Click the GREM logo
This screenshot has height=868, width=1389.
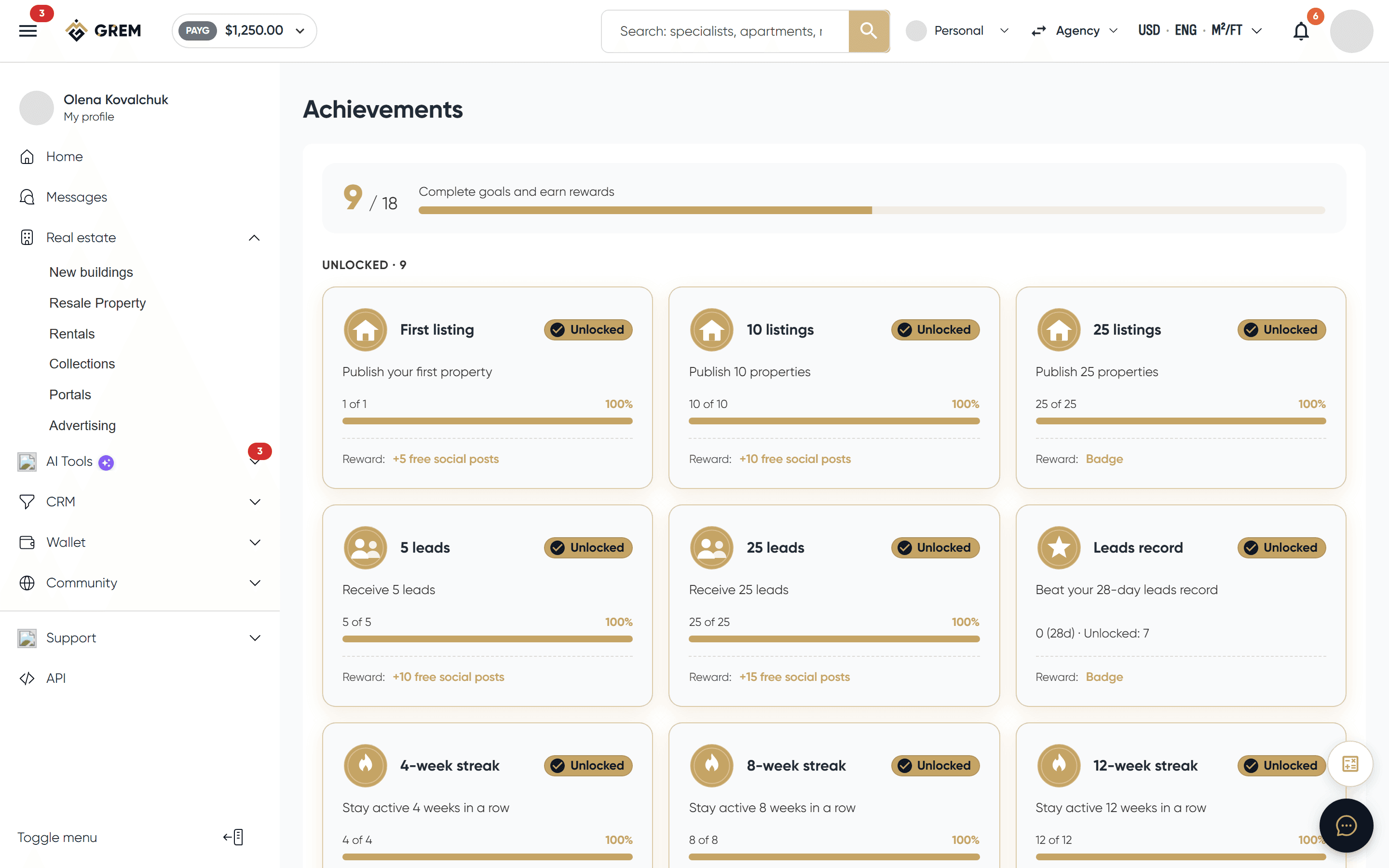[x=103, y=31]
